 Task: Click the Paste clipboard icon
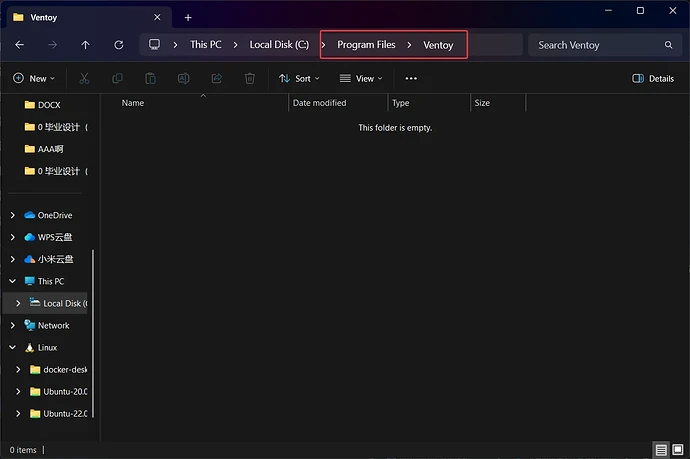150,78
